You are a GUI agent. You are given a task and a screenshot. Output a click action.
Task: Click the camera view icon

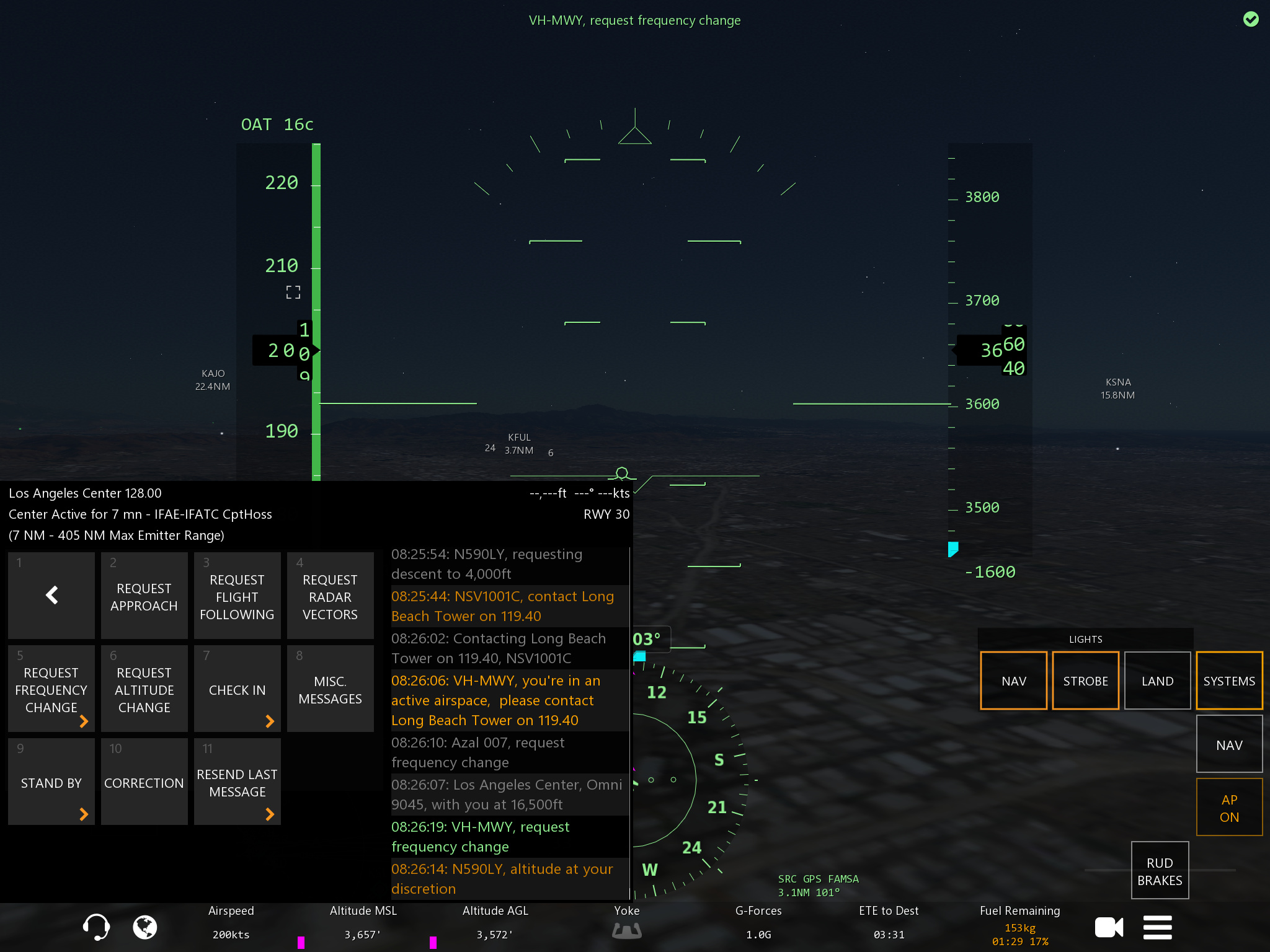coord(1109,927)
